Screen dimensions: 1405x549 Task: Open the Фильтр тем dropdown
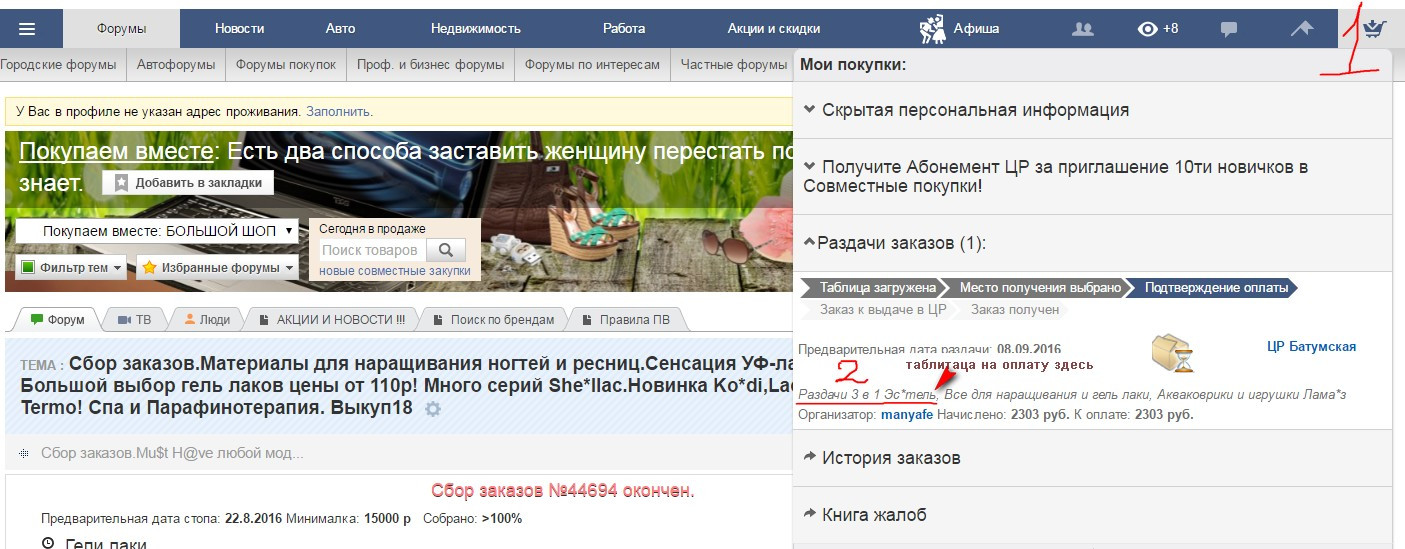click(x=71, y=268)
